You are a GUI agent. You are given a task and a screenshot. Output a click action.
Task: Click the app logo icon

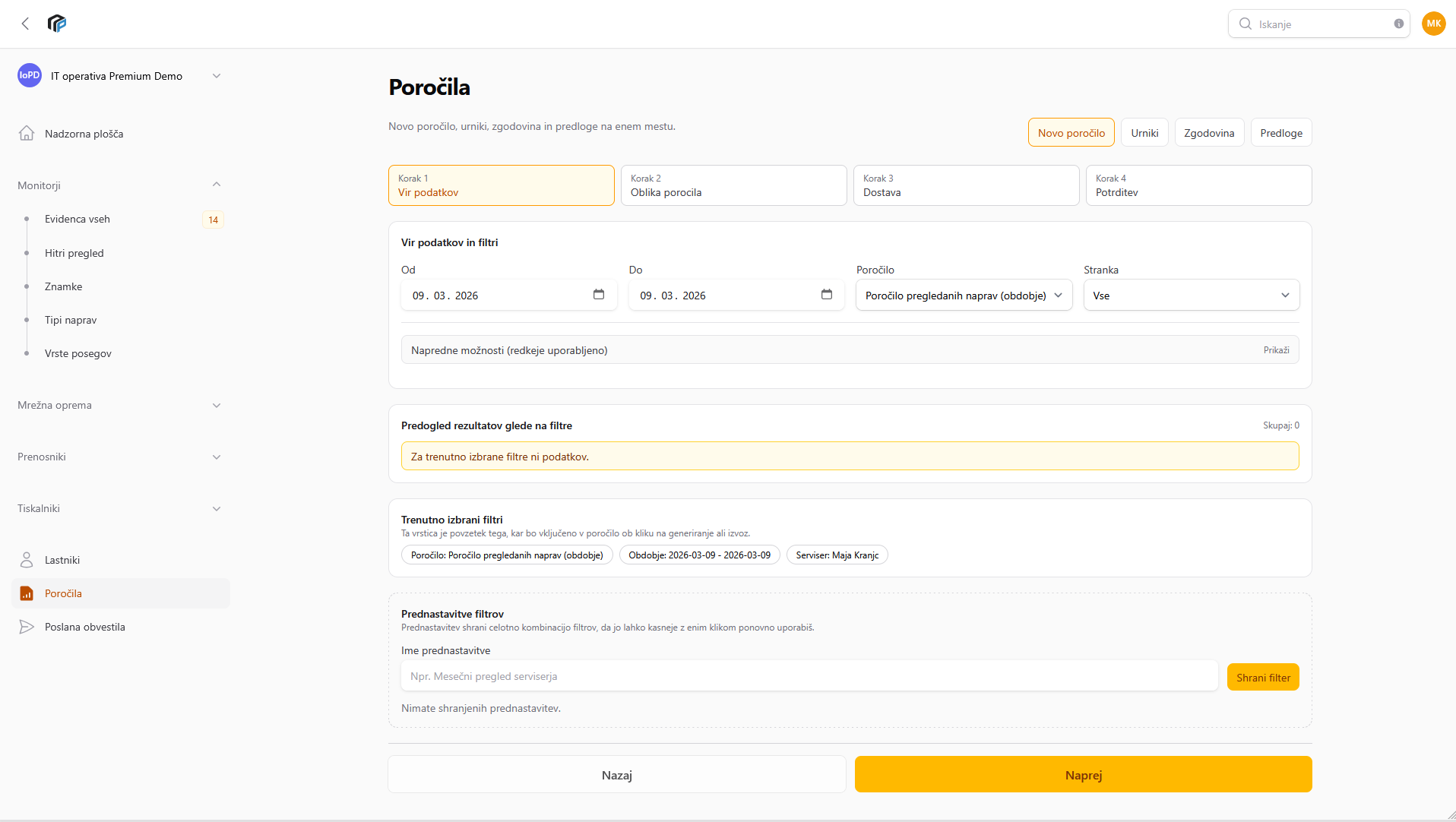click(x=57, y=24)
